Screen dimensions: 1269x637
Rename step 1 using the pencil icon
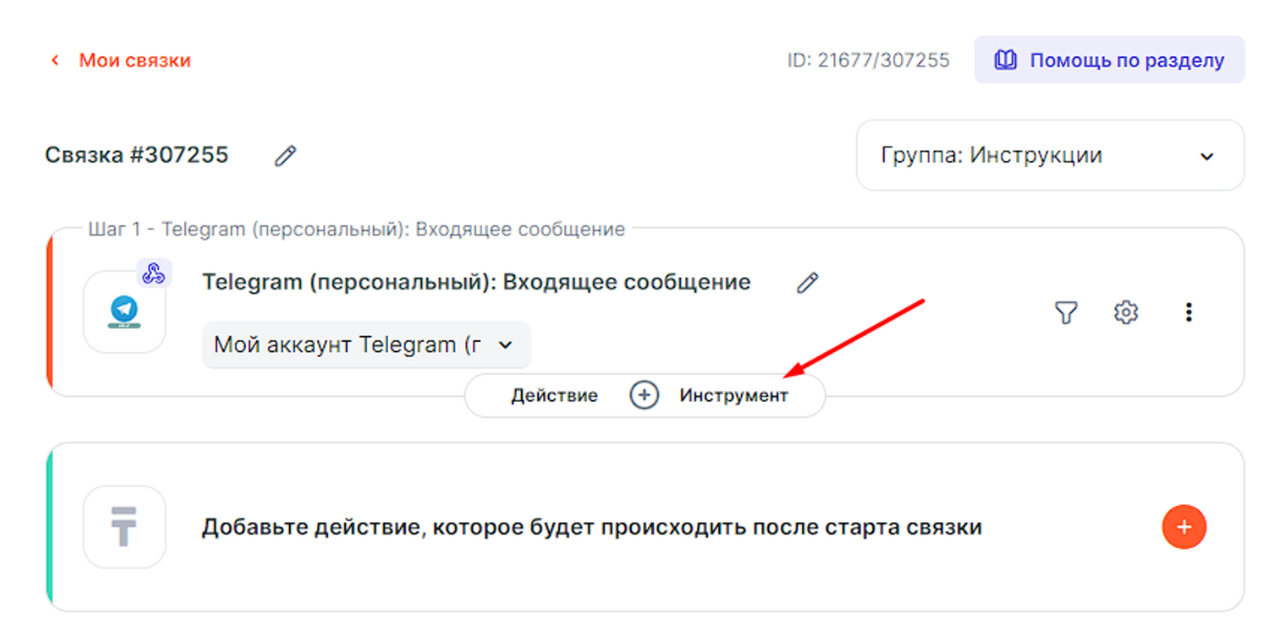pyautogui.click(x=807, y=283)
